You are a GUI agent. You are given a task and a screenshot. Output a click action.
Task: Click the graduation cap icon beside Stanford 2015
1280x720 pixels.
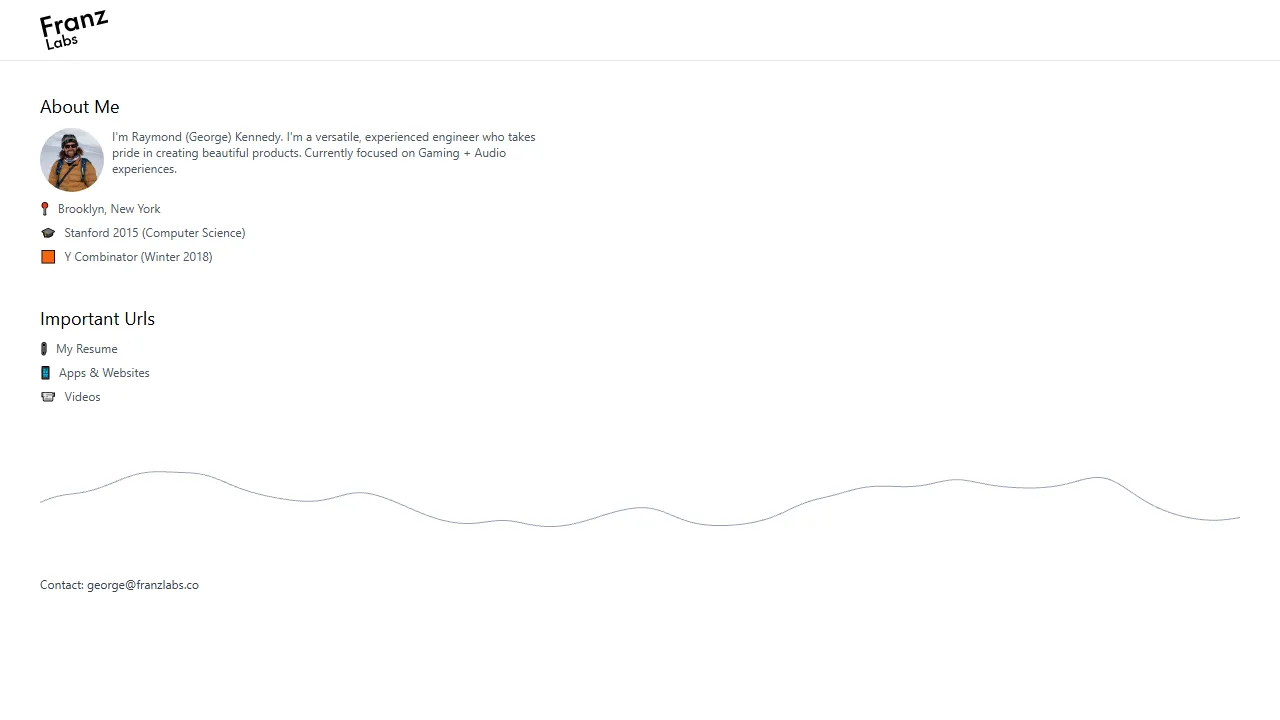[48, 232]
